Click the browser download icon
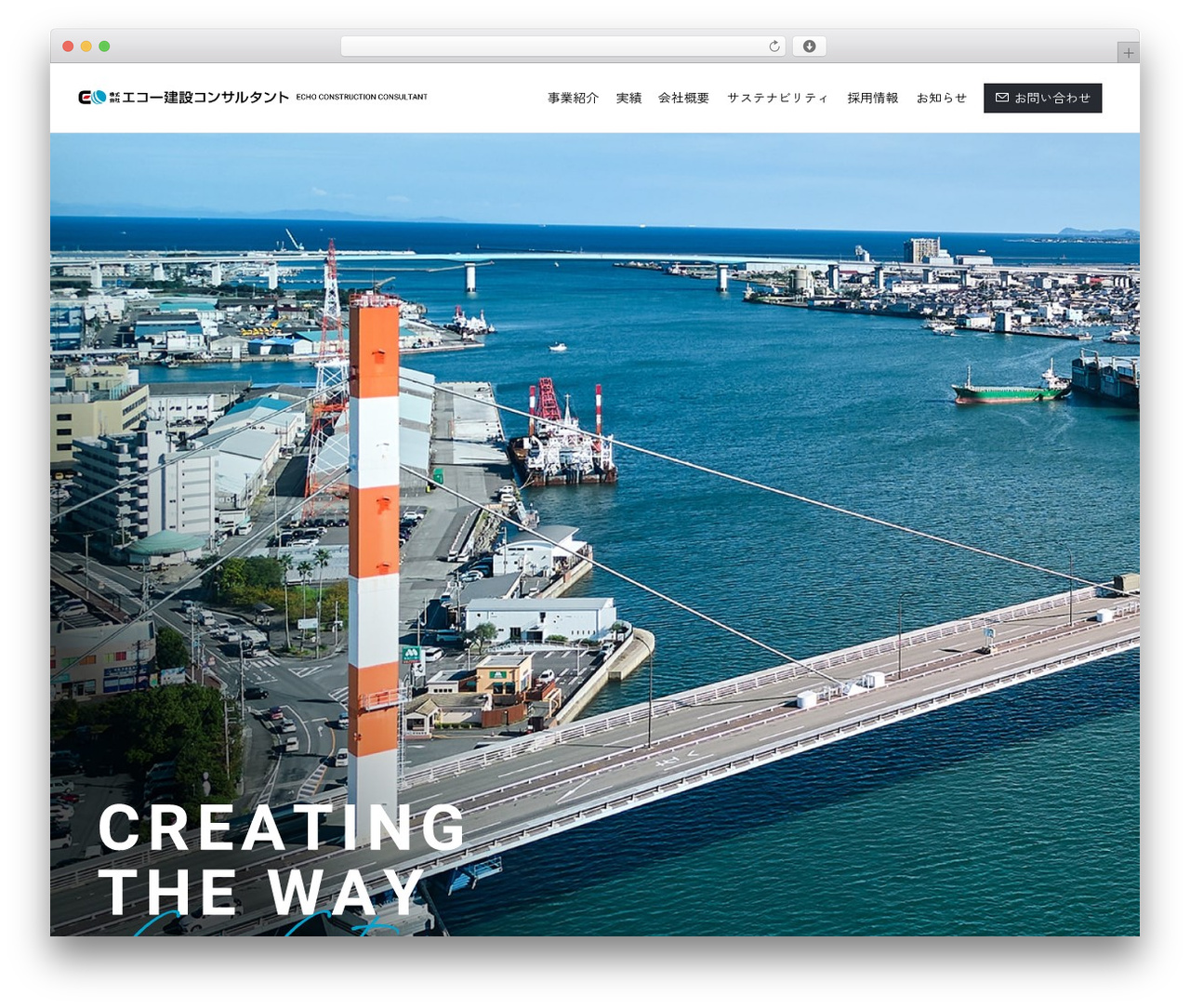This screenshot has width=1190, height=1008. click(809, 46)
